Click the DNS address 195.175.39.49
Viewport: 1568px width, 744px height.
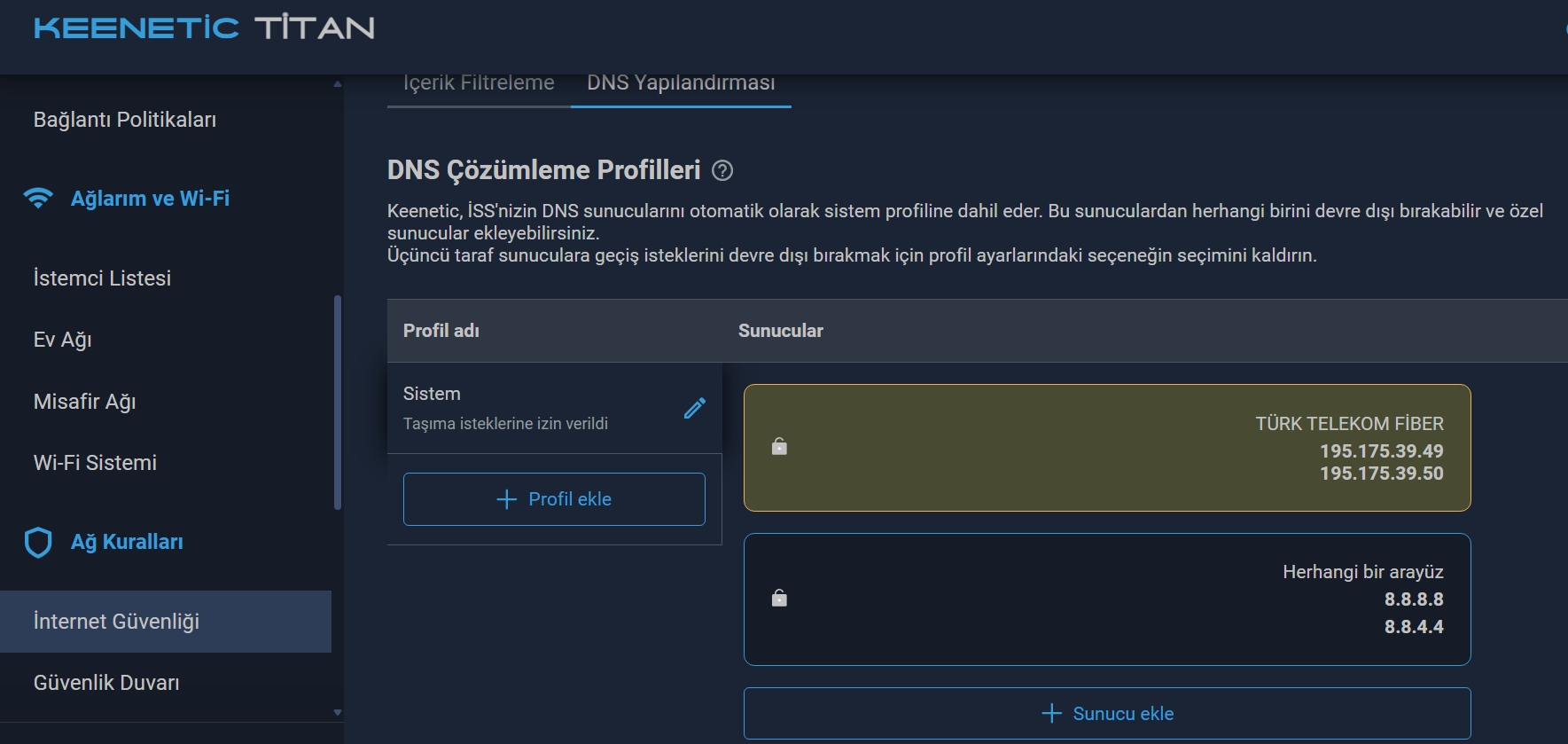point(1381,451)
